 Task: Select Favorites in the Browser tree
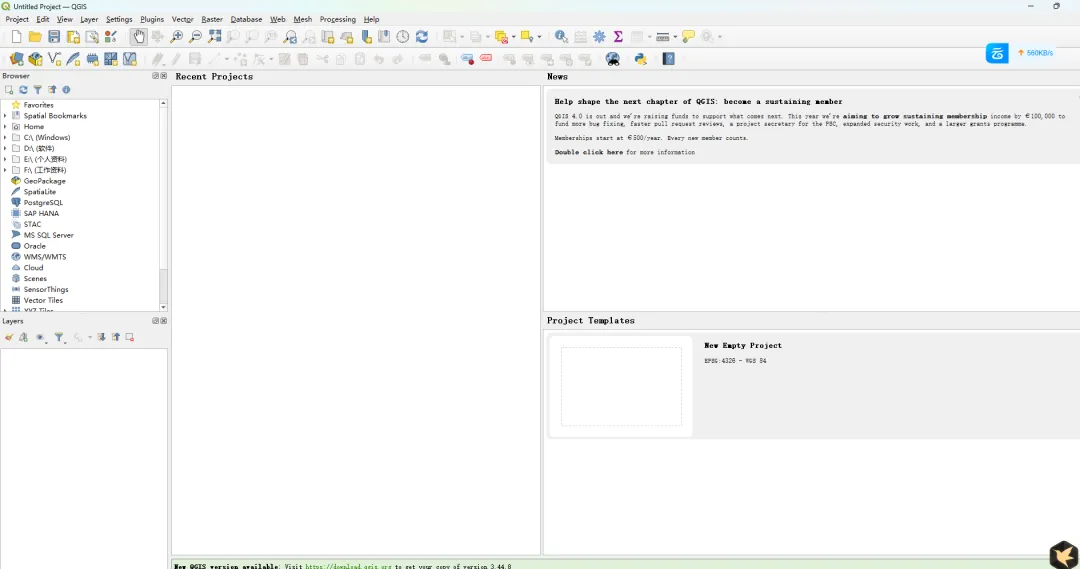[38, 105]
